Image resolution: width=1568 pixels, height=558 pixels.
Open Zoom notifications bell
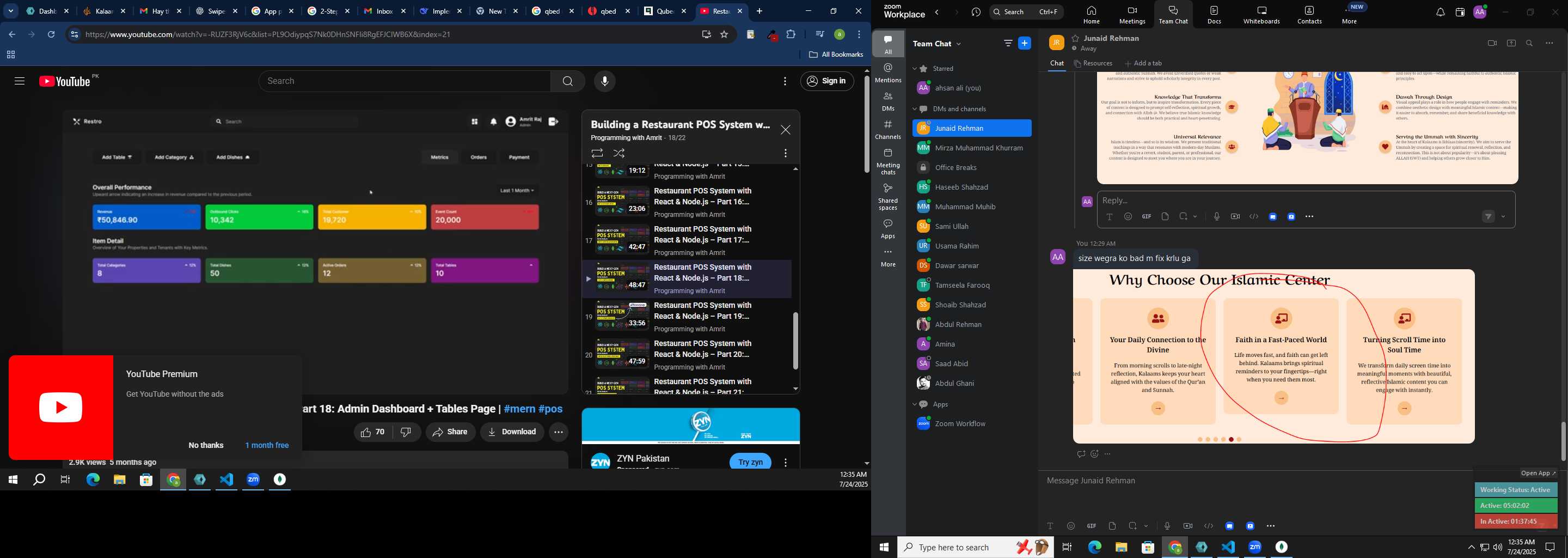1440,12
